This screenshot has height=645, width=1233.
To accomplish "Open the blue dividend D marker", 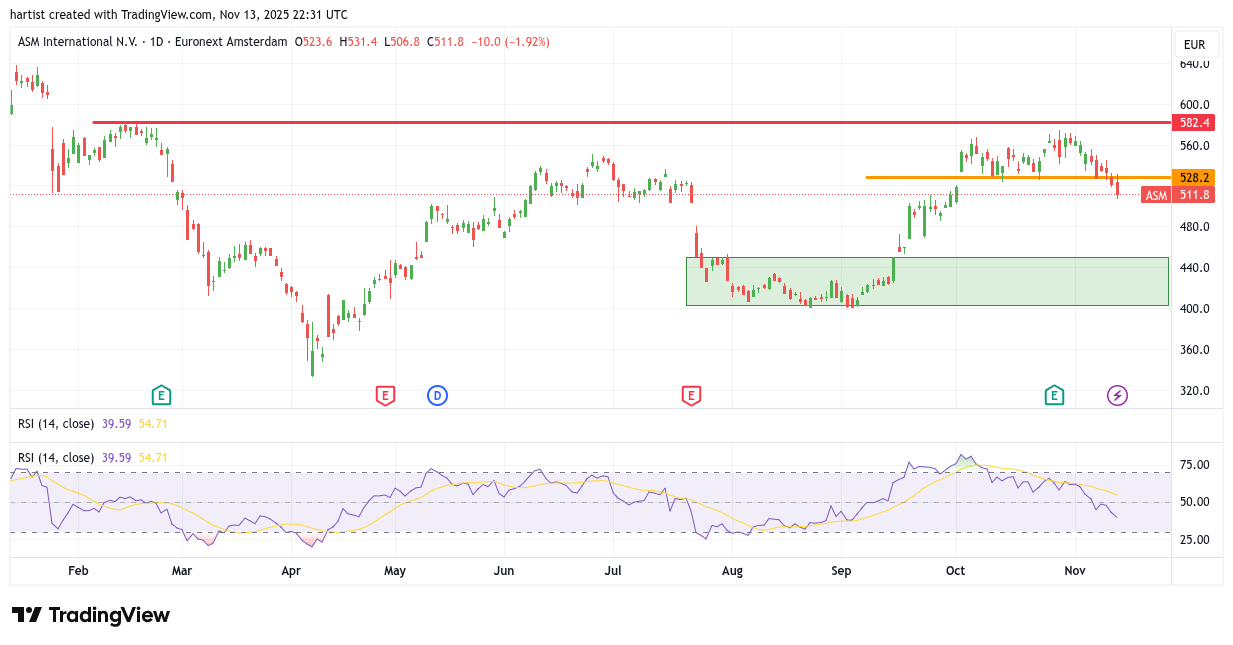I will (437, 395).
